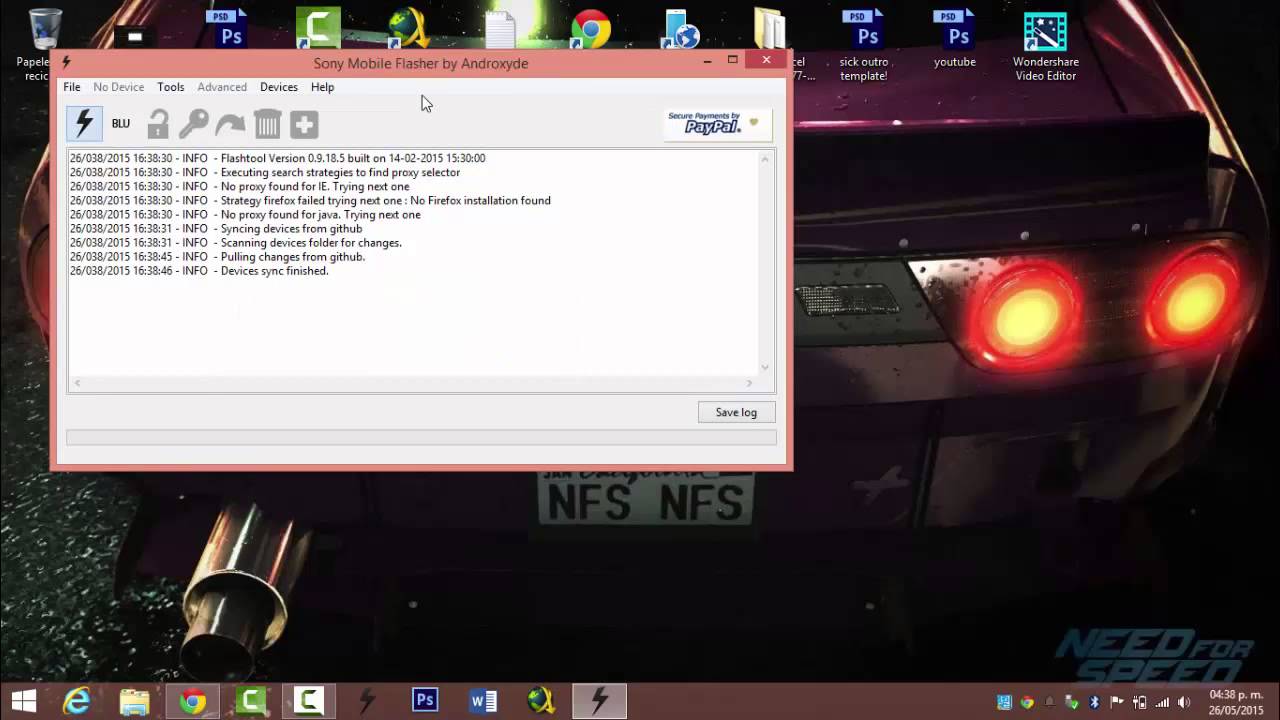Select the Camtasia desktop shortcut
Image resolution: width=1280 pixels, height=720 pixels.
pos(319,28)
